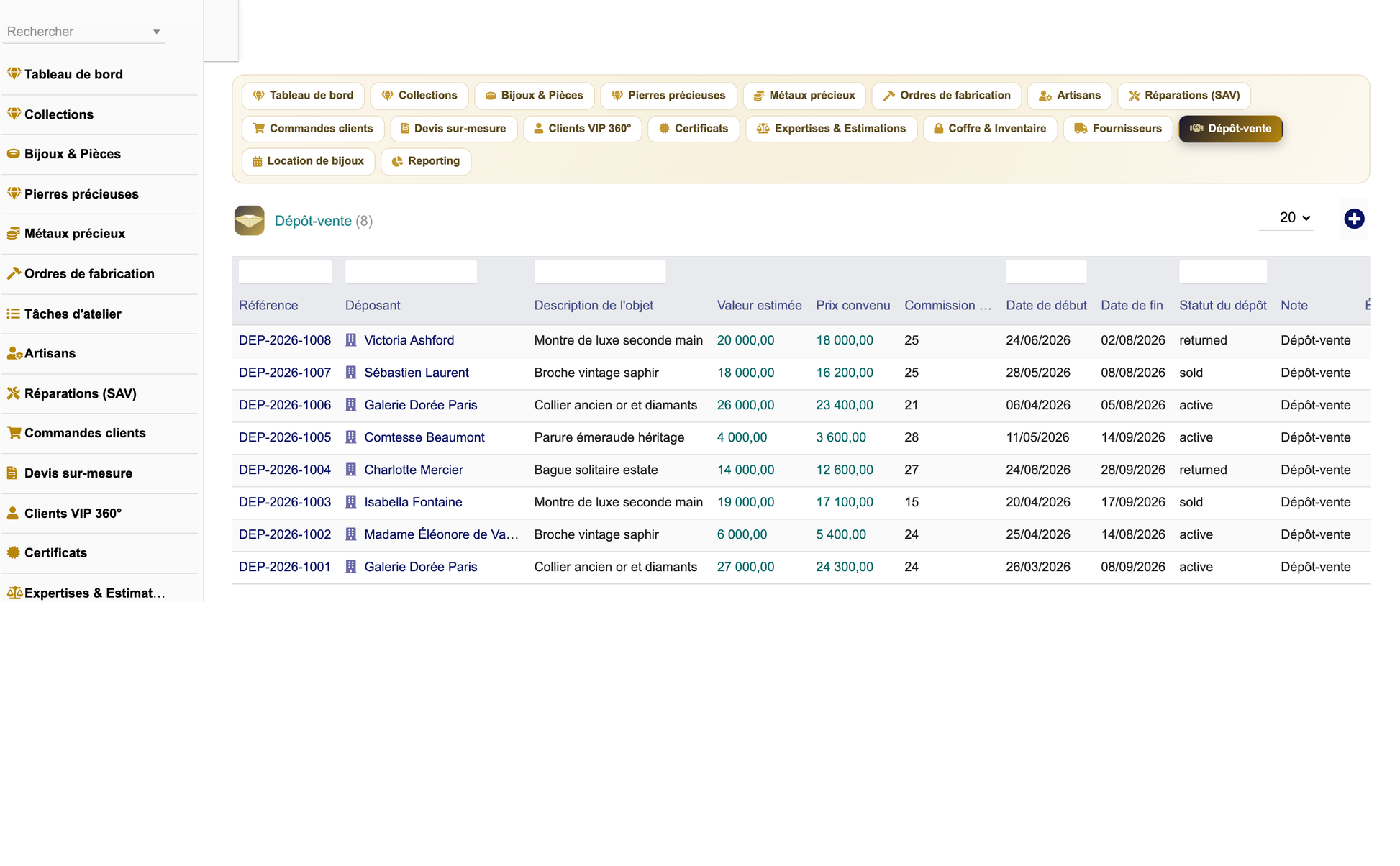Viewport: 1400px width, 866px height.
Task: Click the diamond icon beside sidebar Tableau de bord
Action: [14, 73]
